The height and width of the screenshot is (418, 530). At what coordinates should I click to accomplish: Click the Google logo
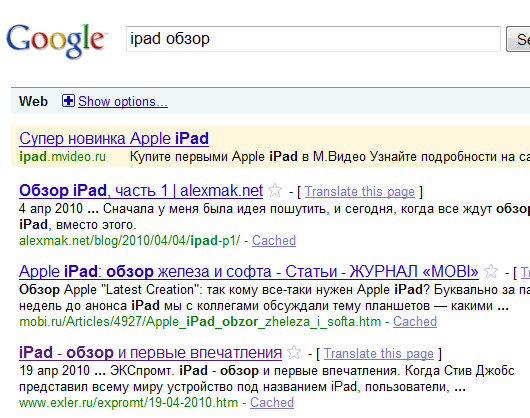56,41
